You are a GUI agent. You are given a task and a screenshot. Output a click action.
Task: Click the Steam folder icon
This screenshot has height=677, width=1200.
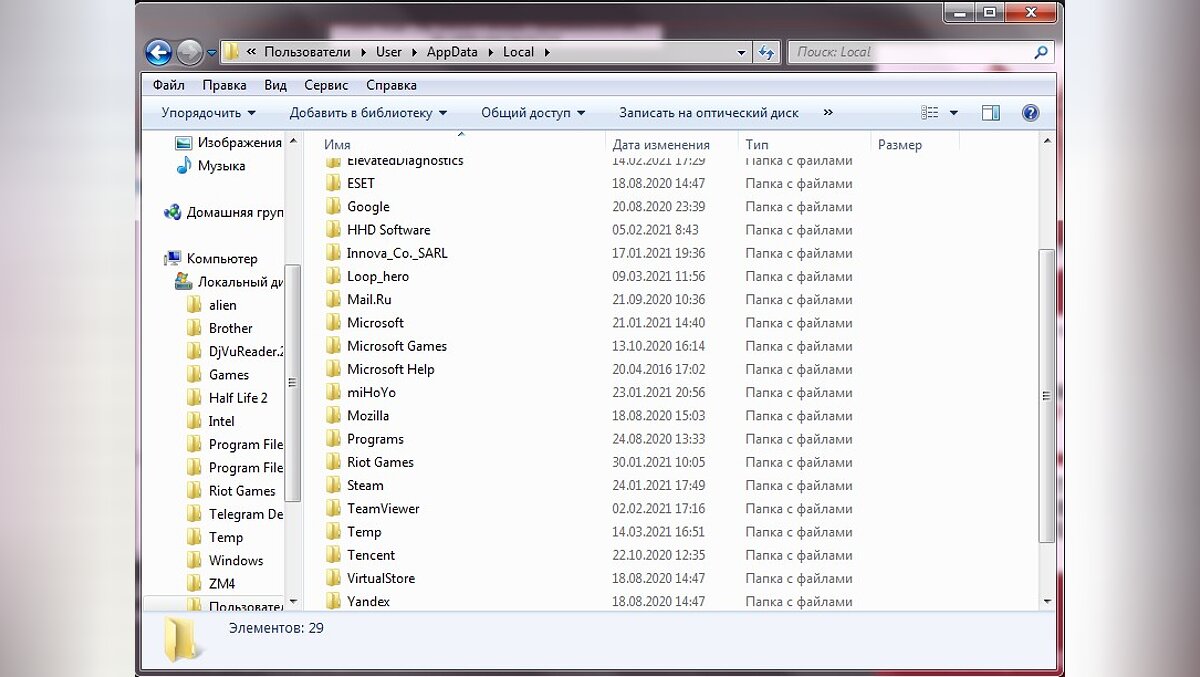click(333, 485)
